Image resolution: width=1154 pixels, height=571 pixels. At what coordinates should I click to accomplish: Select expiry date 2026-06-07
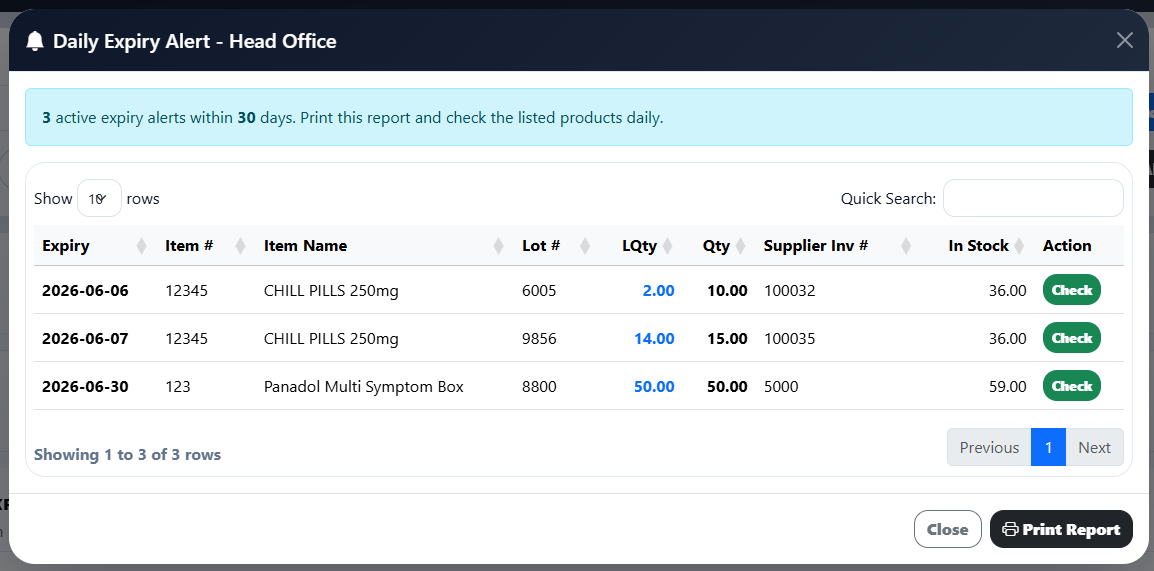[x=85, y=338]
